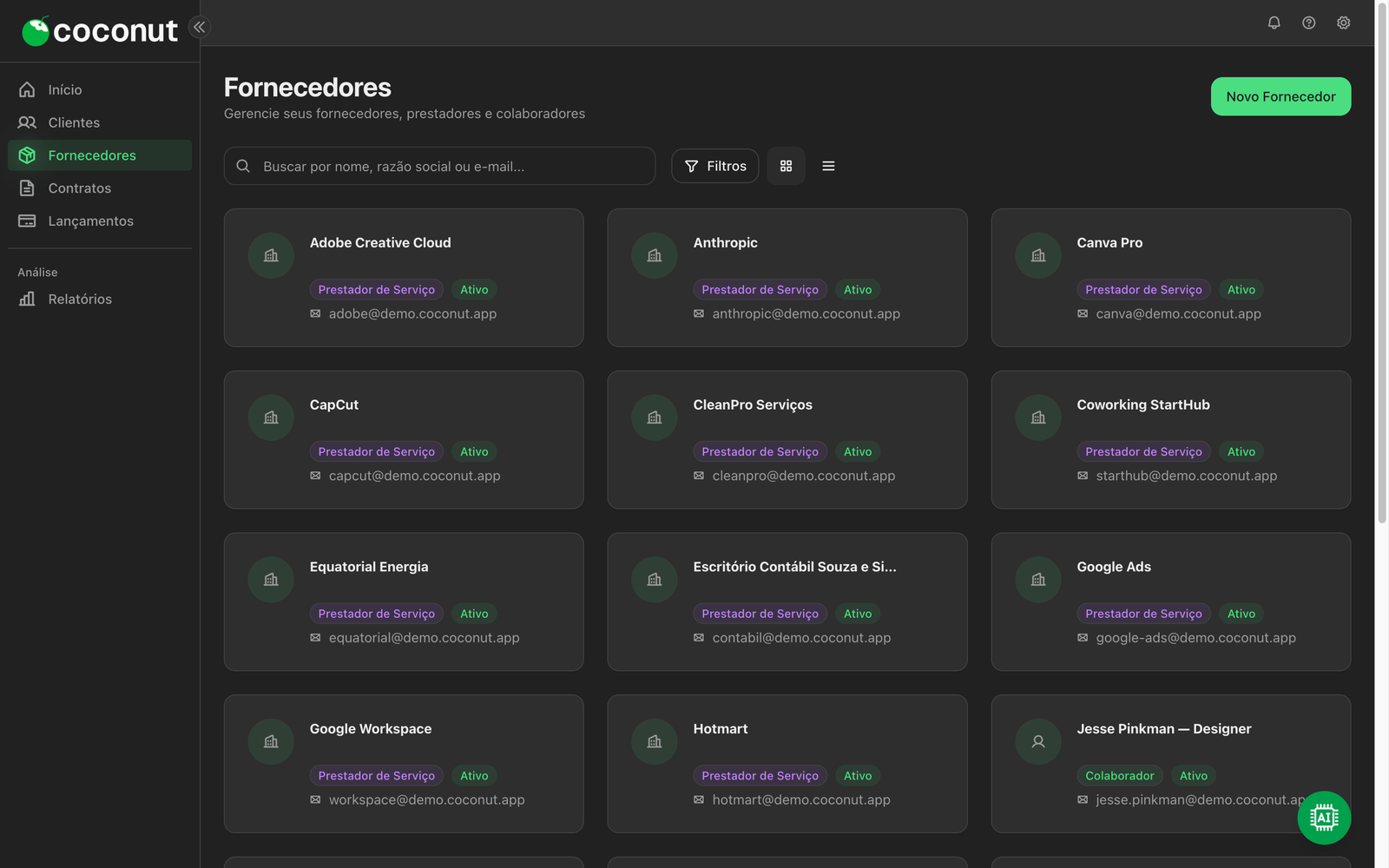Click Jesse Pinkman person avatar icon
Image resolution: width=1389 pixels, height=868 pixels.
[1038, 742]
